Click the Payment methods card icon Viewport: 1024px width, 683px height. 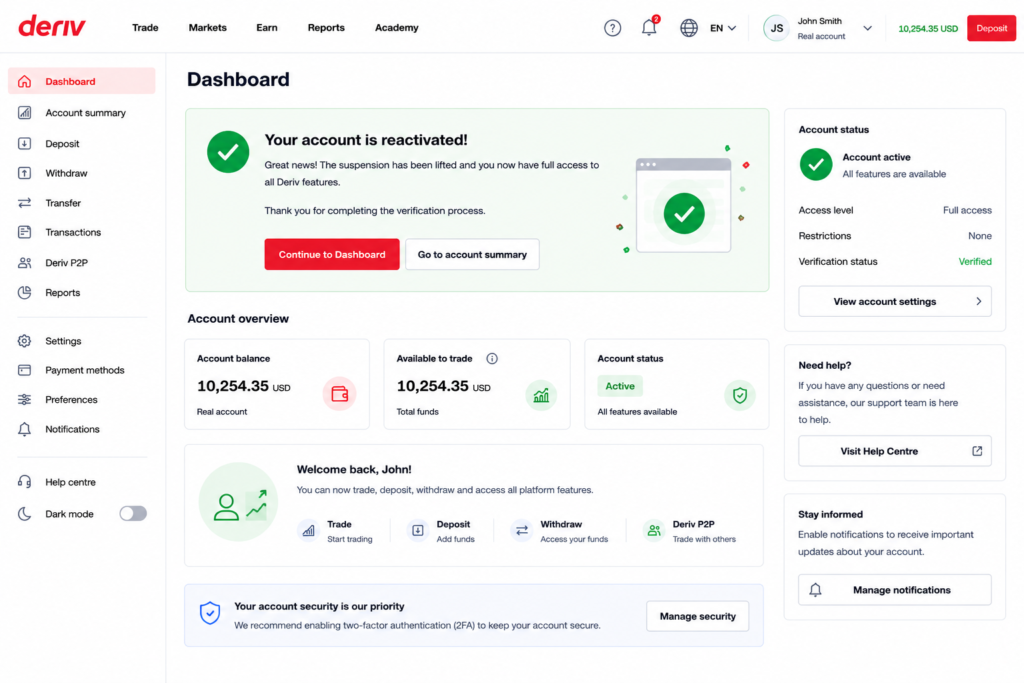(x=24, y=370)
